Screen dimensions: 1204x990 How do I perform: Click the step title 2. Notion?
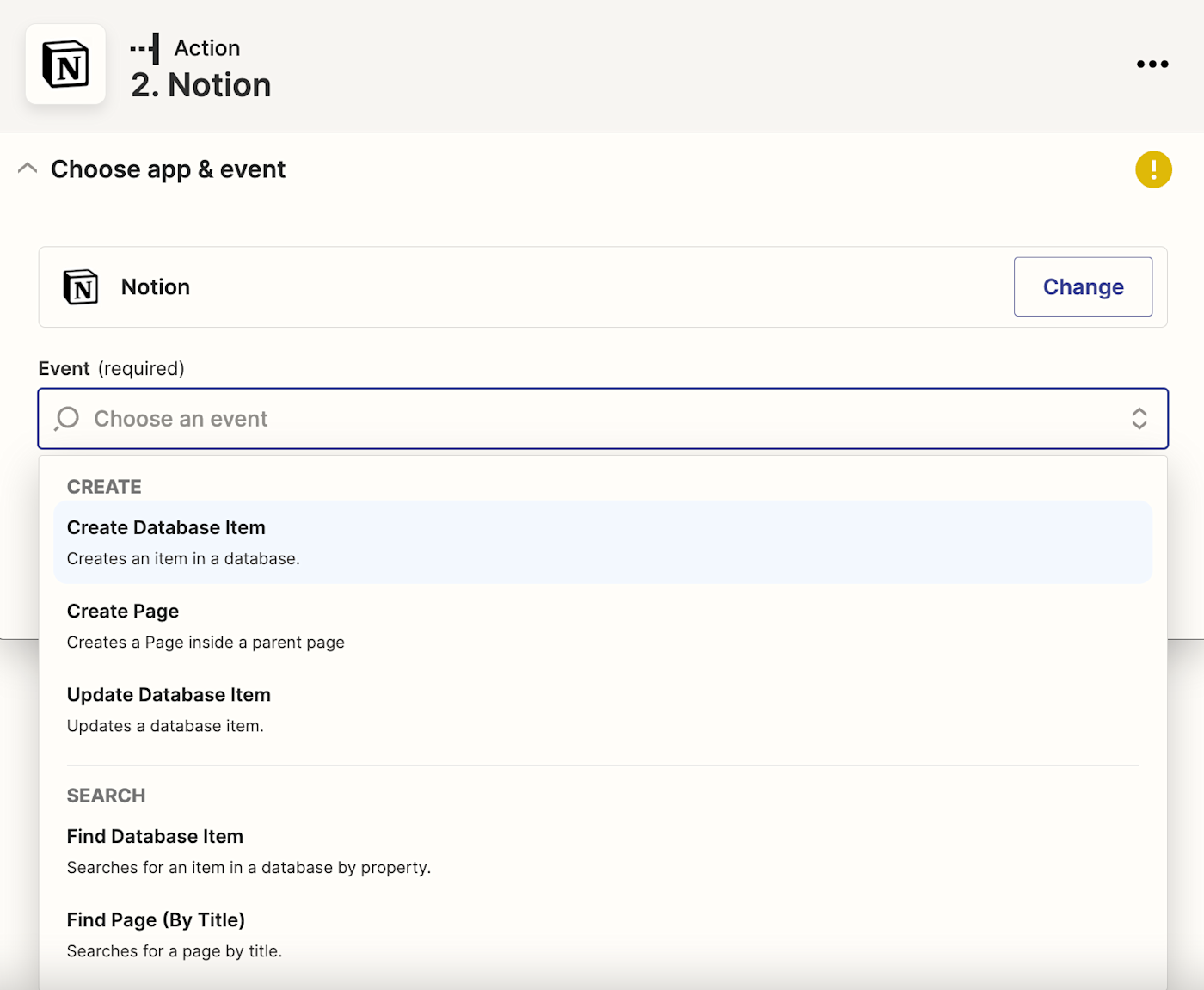tap(200, 85)
